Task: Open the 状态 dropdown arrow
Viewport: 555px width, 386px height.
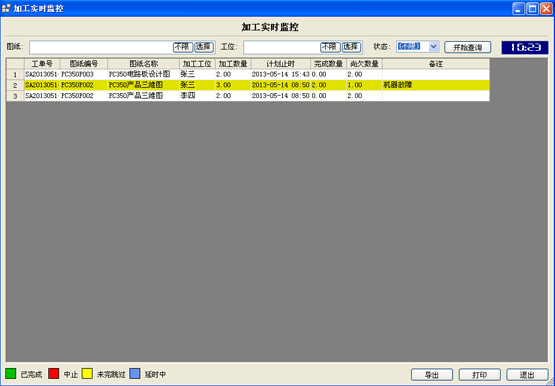Action: [x=434, y=47]
